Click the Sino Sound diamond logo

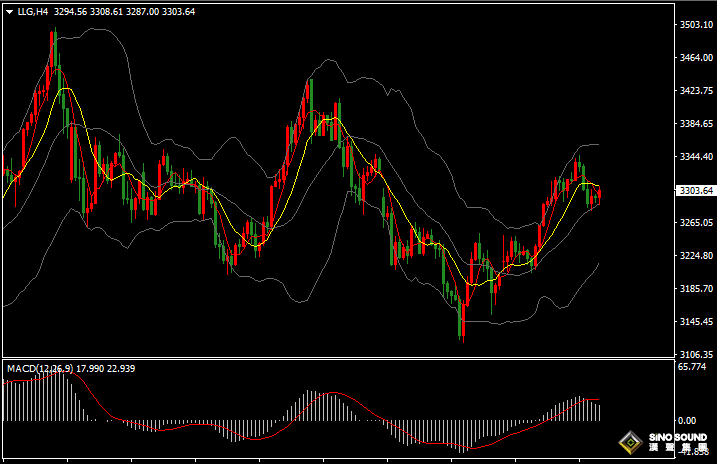[630, 442]
